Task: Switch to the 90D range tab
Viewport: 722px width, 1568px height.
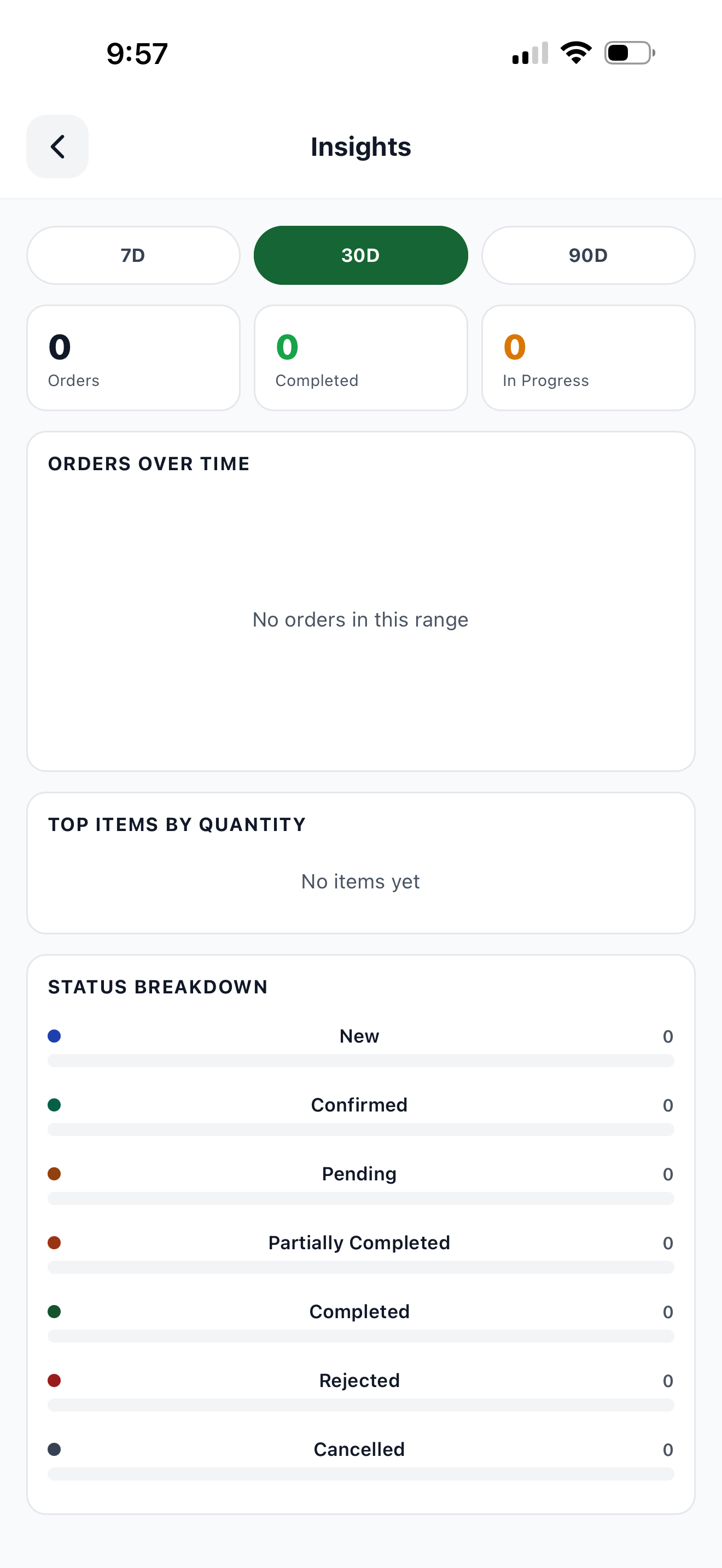Action: point(588,255)
